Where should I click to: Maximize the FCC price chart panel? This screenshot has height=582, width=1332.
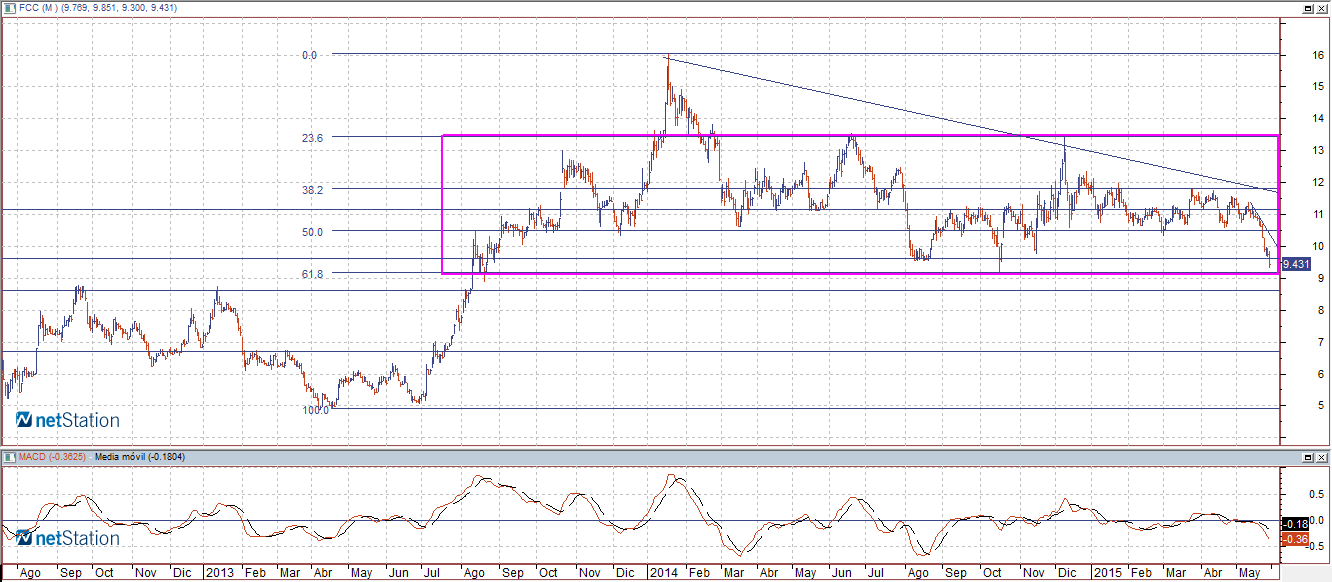tap(1309, 7)
